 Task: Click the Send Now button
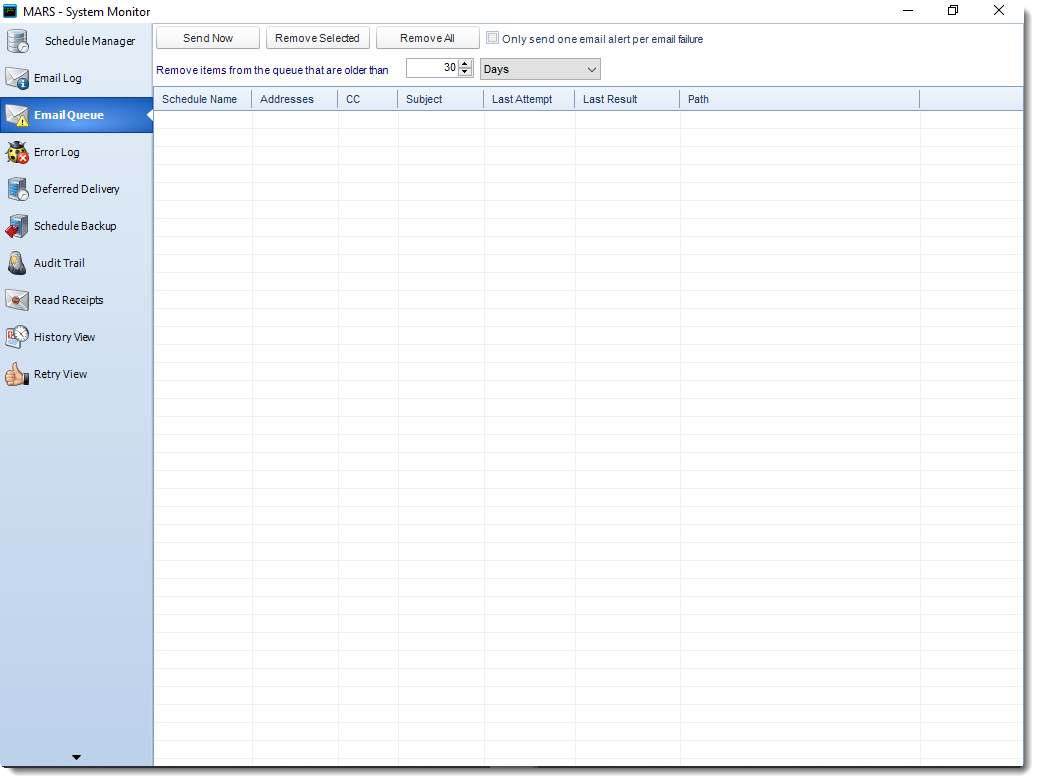208,38
